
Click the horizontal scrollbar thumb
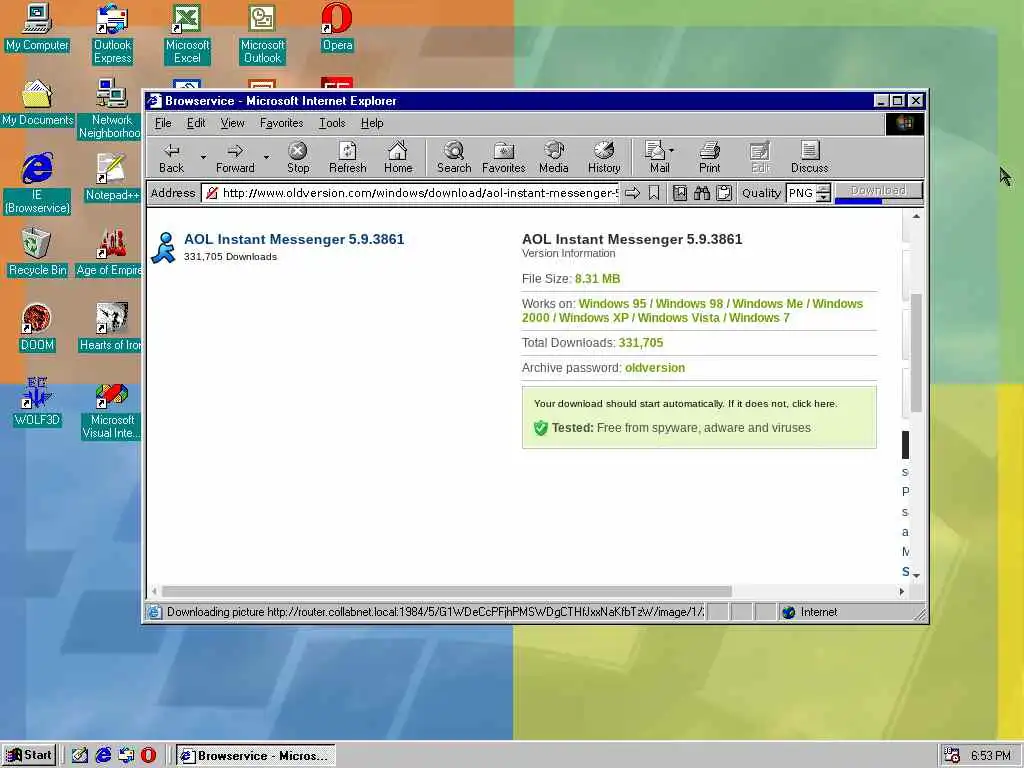tap(447, 591)
